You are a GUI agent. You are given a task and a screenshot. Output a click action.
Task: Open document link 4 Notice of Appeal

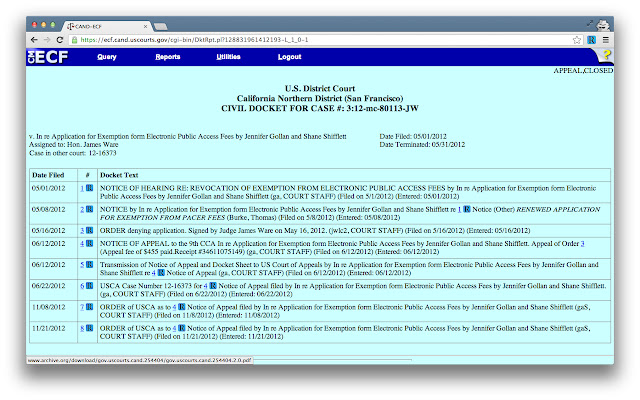82,244
